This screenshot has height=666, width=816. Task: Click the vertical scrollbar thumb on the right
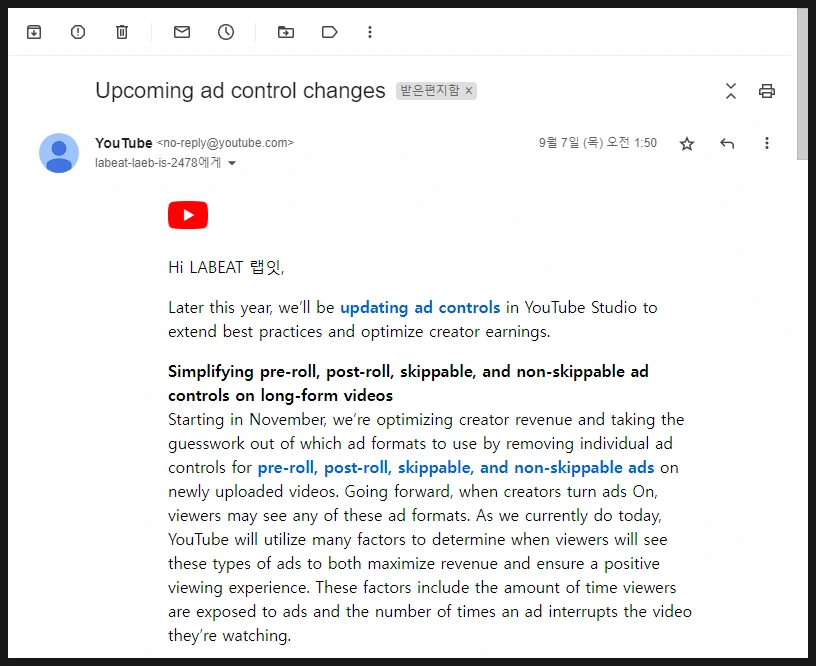click(802, 83)
